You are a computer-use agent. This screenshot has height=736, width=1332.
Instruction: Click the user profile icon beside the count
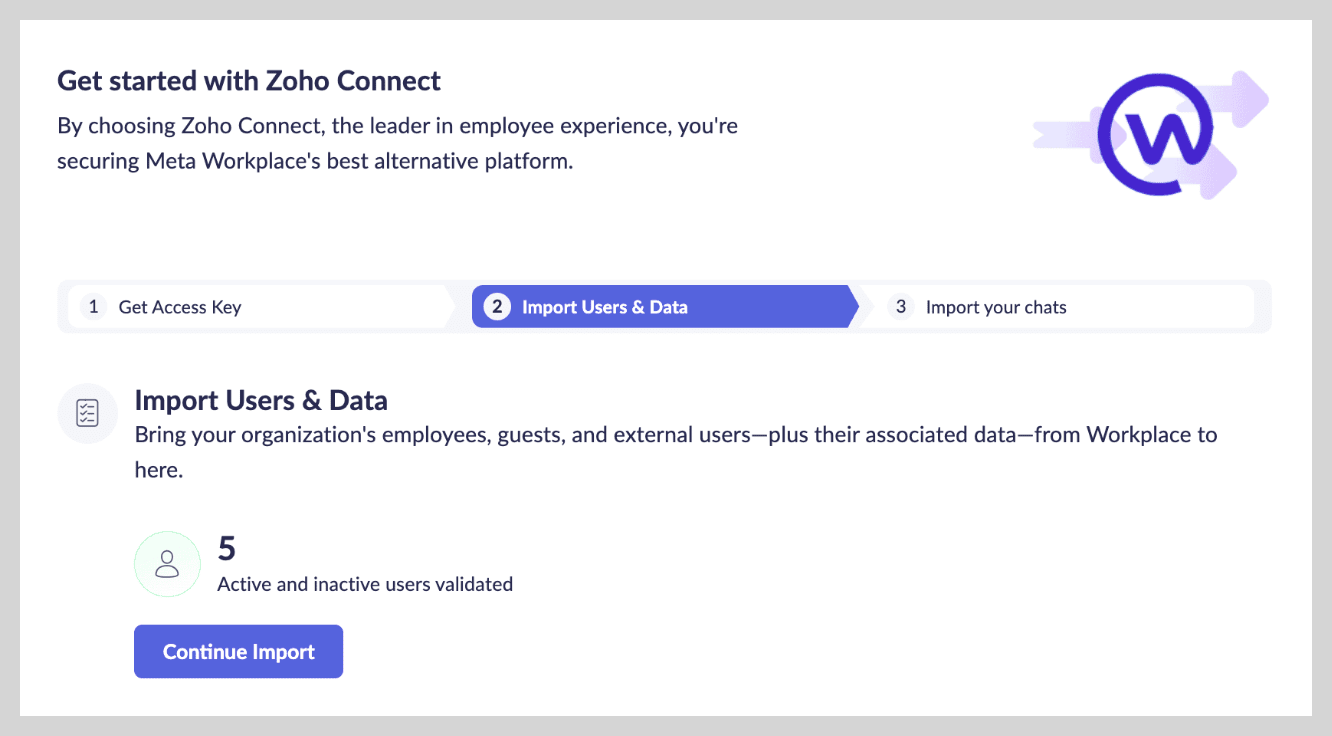pos(167,564)
